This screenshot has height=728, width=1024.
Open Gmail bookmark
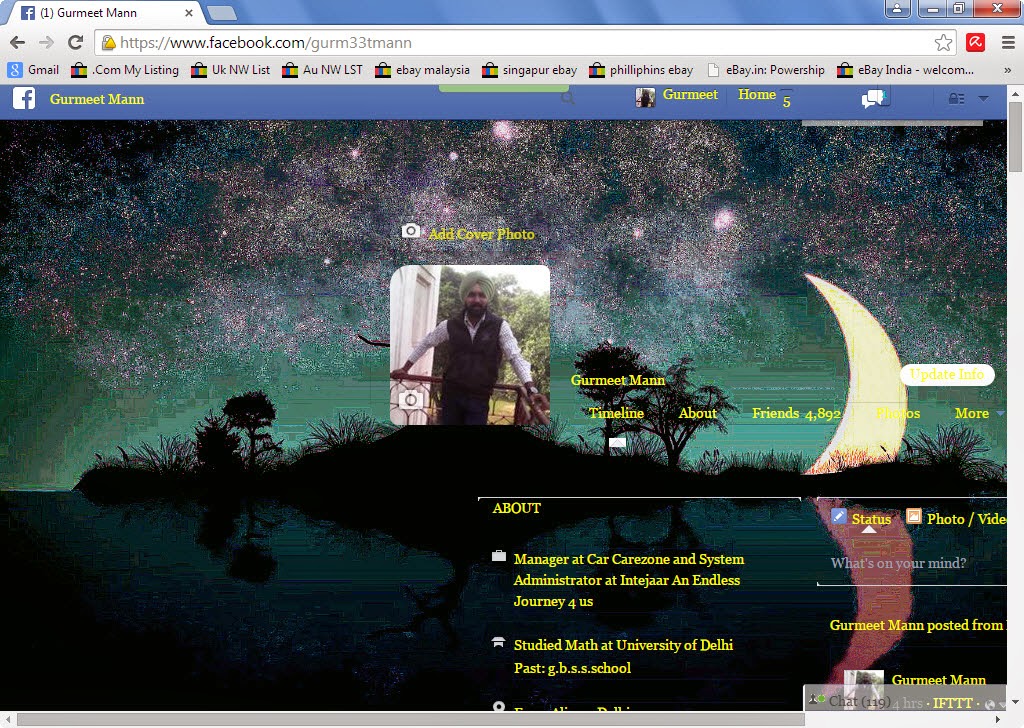(x=34, y=70)
